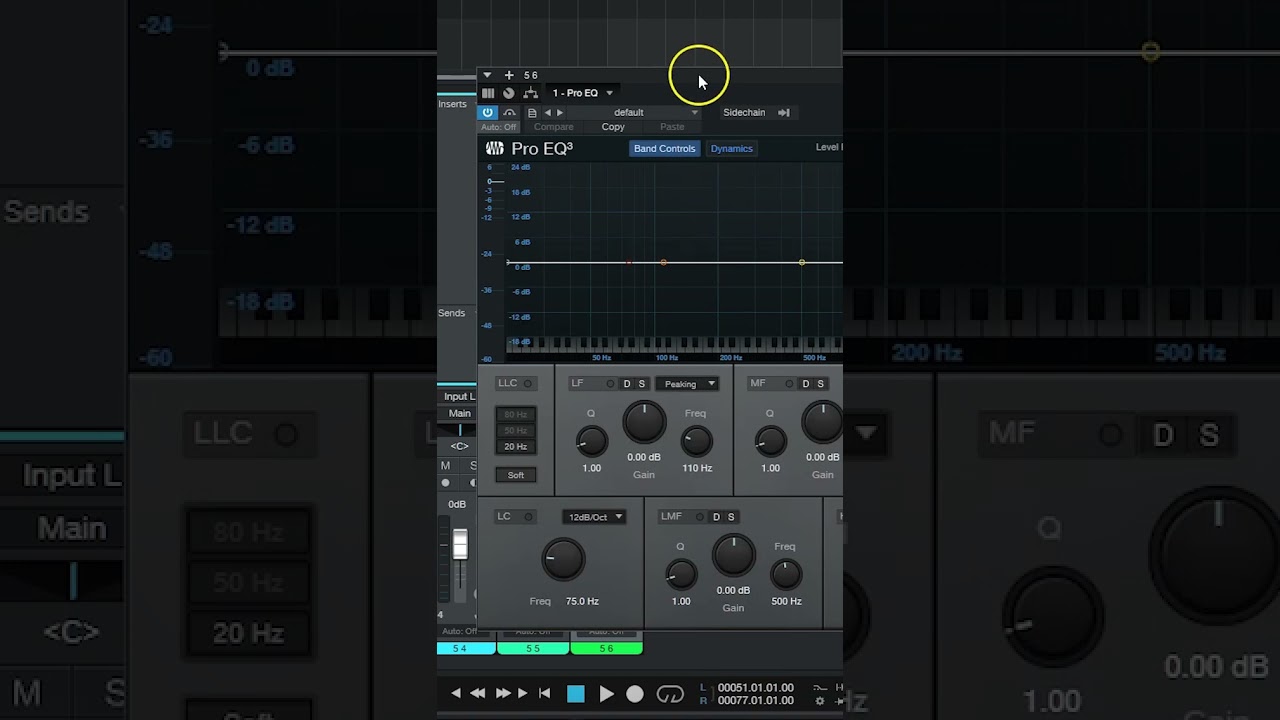Click the macro knob icon
Screen dimensions: 1280x720
point(508,93)
